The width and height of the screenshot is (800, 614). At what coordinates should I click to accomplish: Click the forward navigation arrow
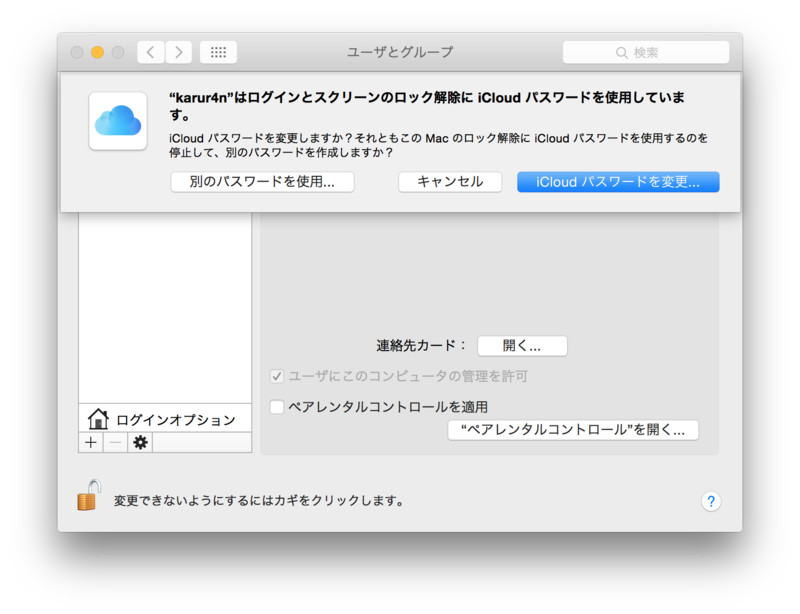click(x=179, y=52)
